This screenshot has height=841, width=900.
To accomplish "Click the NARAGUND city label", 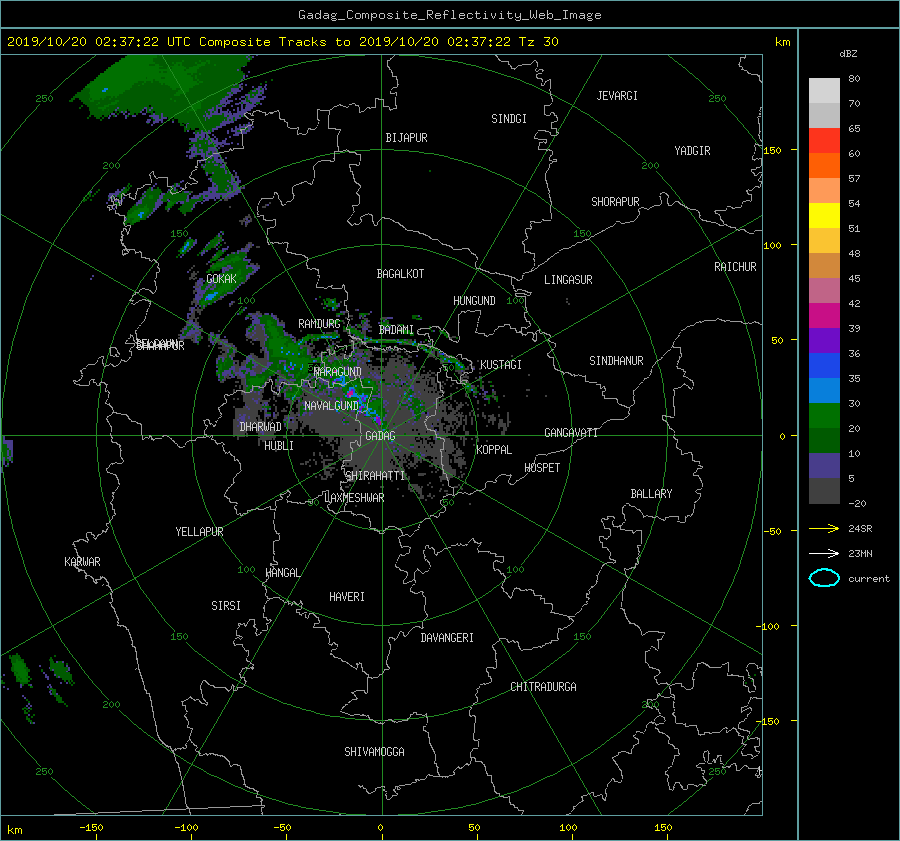I will 338,372.
